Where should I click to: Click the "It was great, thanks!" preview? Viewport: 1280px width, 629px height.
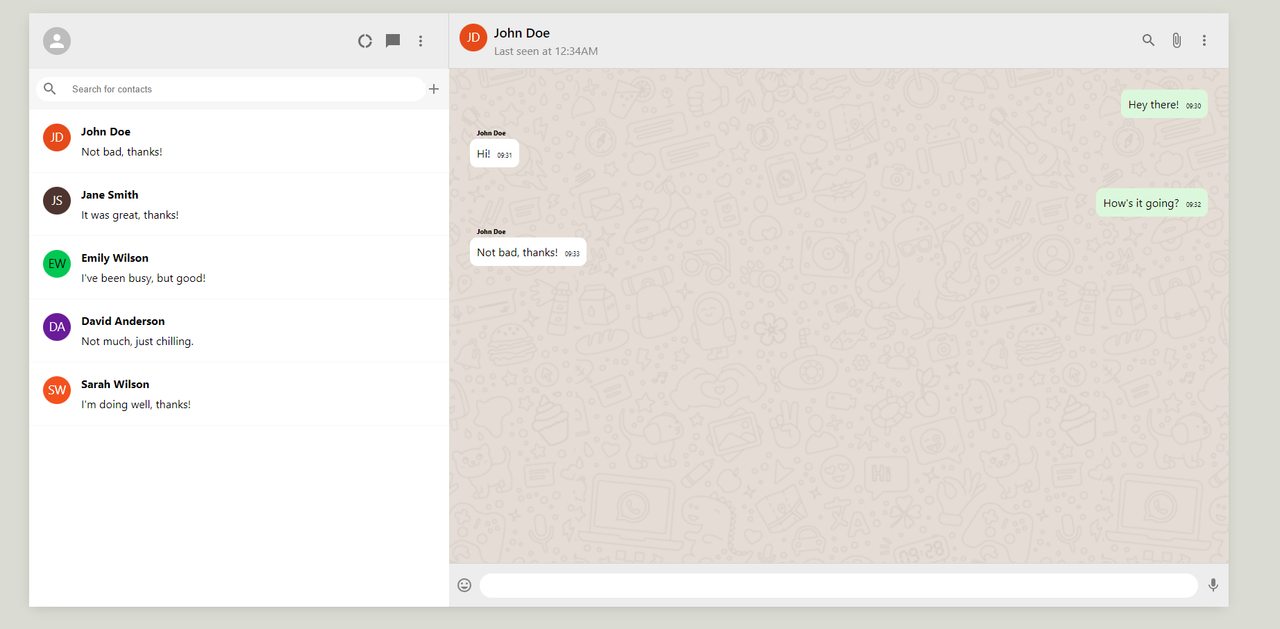coord(130,215)
